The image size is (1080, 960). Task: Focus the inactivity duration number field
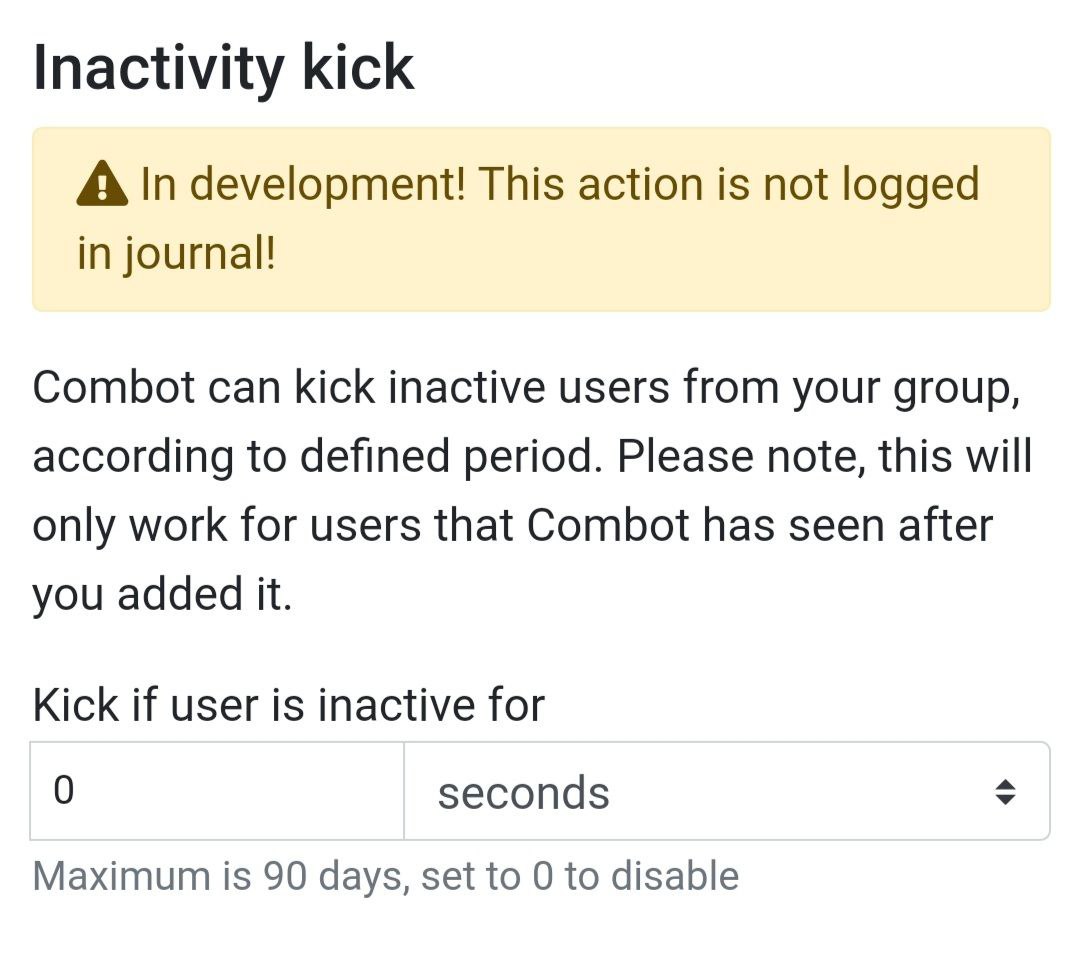click(x=217, y=791)
